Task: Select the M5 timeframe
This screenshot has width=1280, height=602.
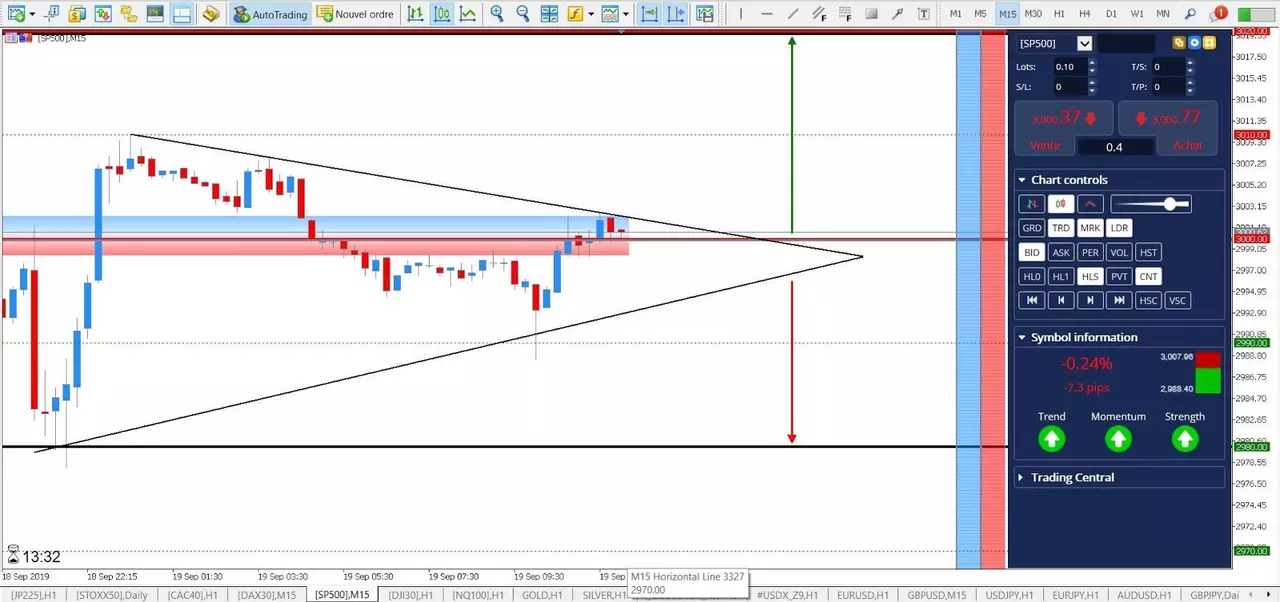Action: [x=980, y=14]
